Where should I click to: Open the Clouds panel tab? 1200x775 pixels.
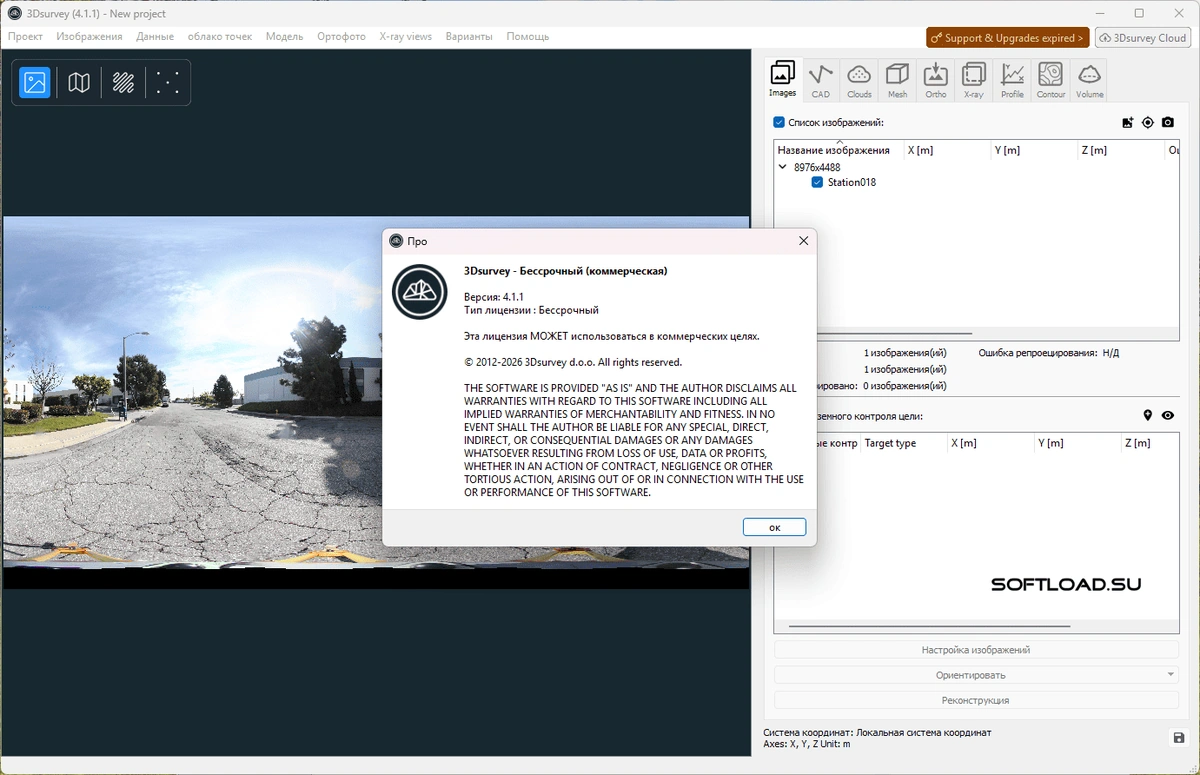(x=859, y=80)
